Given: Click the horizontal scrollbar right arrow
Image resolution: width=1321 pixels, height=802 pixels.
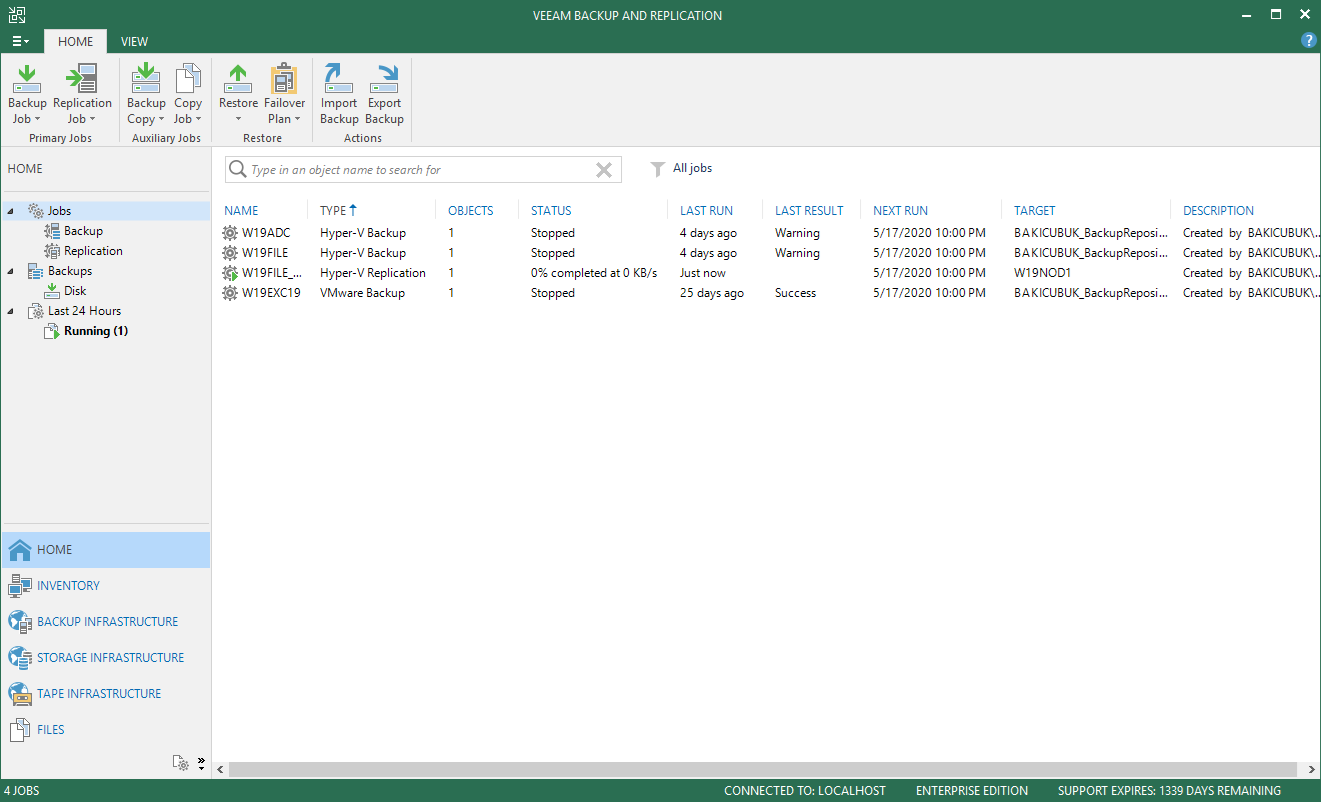Looking at the screenshot, I should click(x=1311, y=770).
